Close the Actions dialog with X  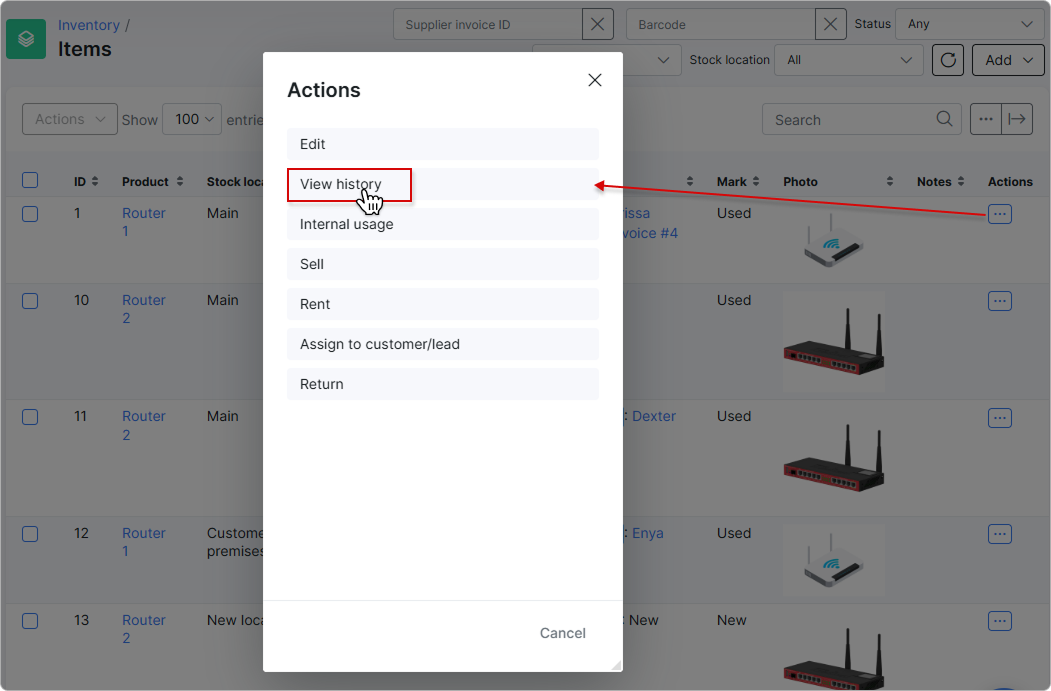click(595, 80)
